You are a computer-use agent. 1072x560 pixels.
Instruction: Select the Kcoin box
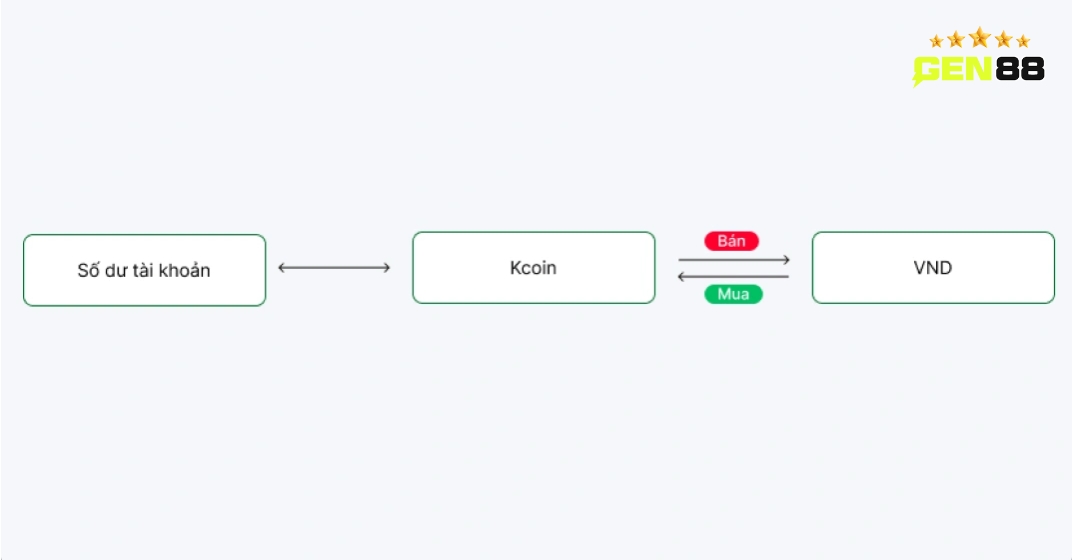click(533, 267)
